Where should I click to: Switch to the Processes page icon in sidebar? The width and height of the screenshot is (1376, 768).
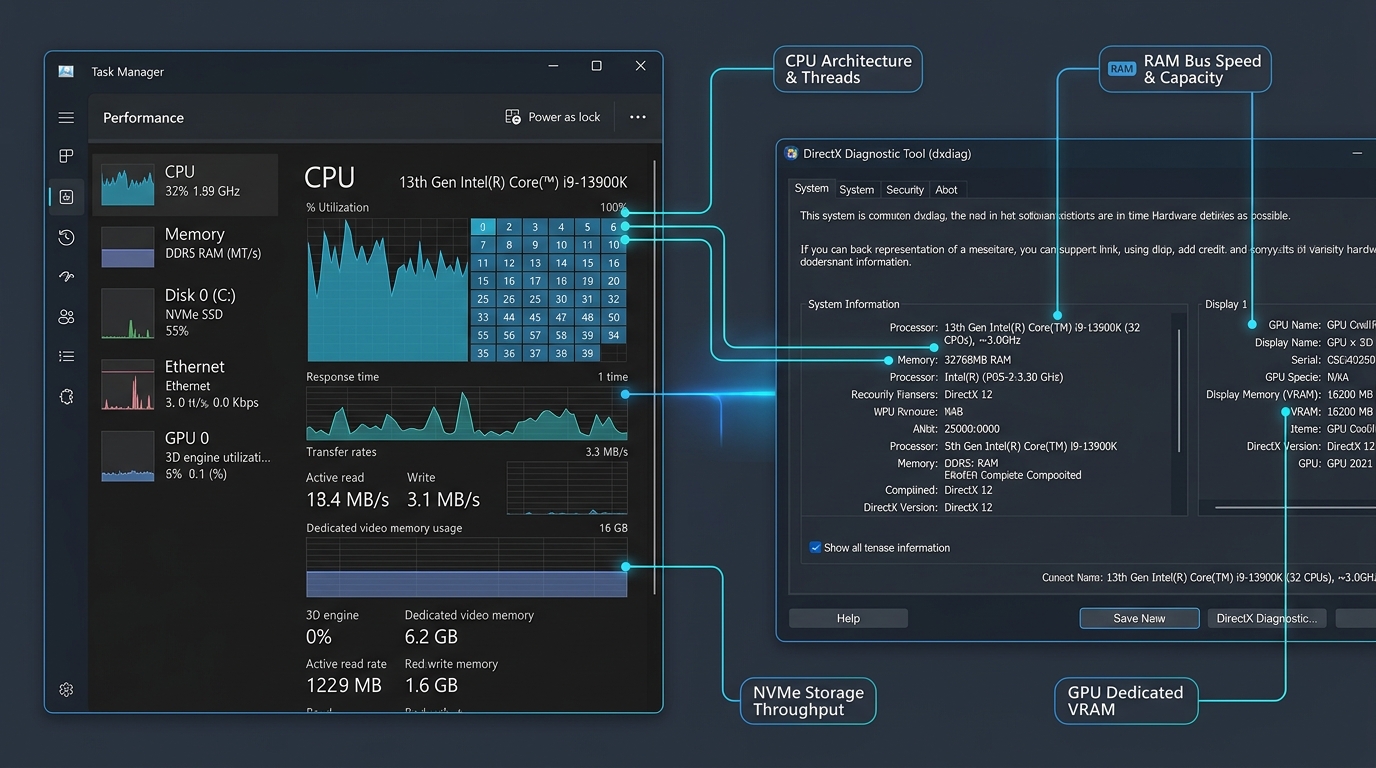[66, 156]
